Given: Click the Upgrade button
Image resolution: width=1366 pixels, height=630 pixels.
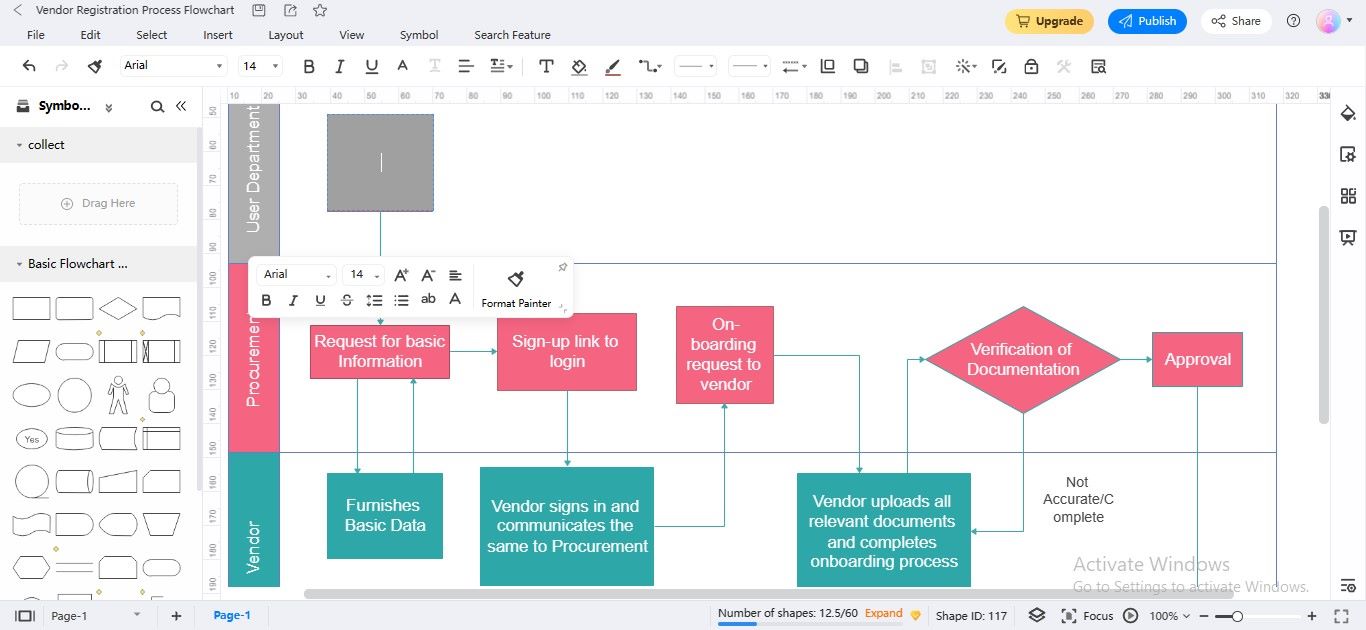Looking at the screenshot, I should click(x=1049, y=21).
